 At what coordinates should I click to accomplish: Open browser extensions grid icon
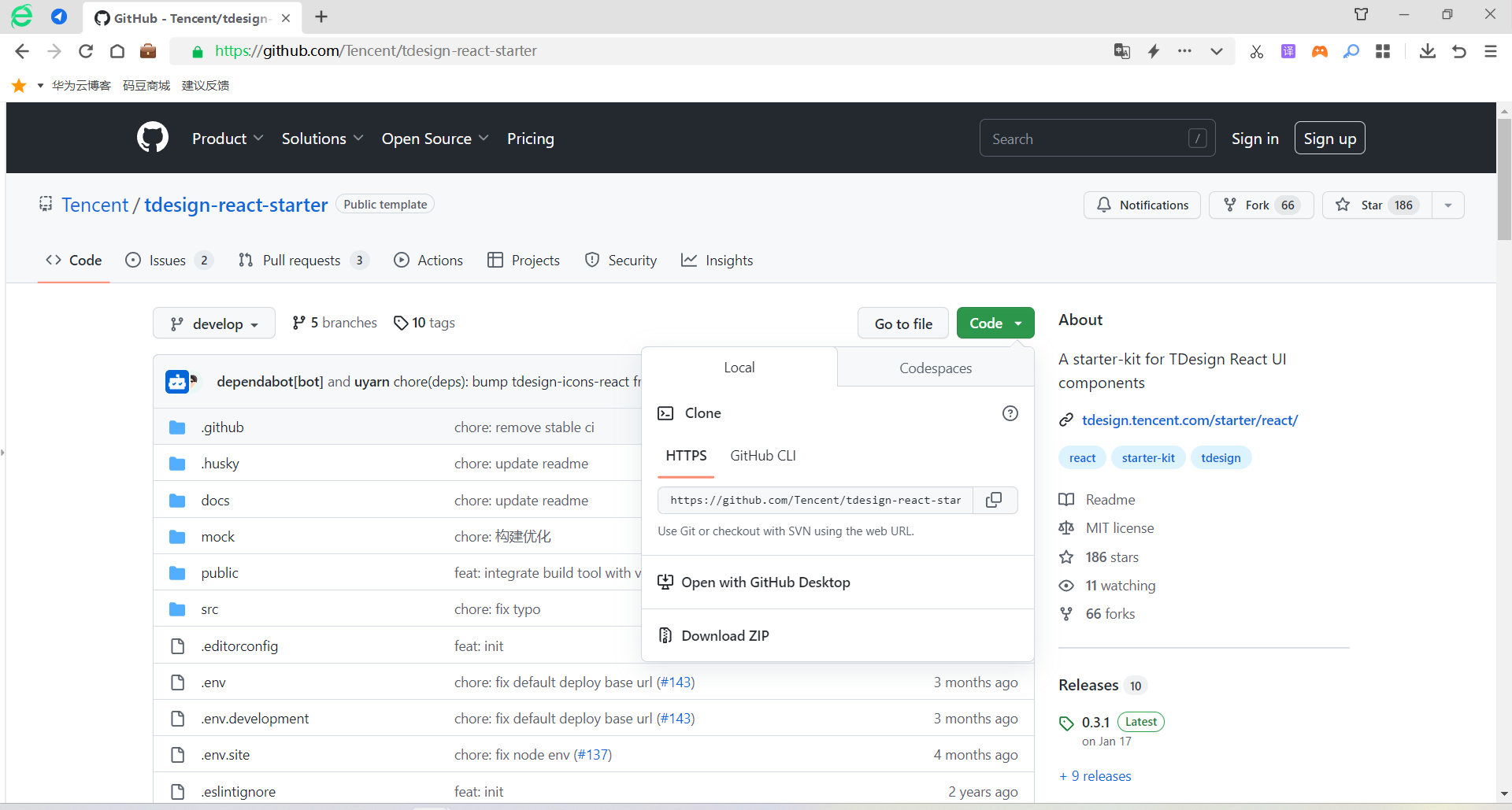pos(1383,51)
